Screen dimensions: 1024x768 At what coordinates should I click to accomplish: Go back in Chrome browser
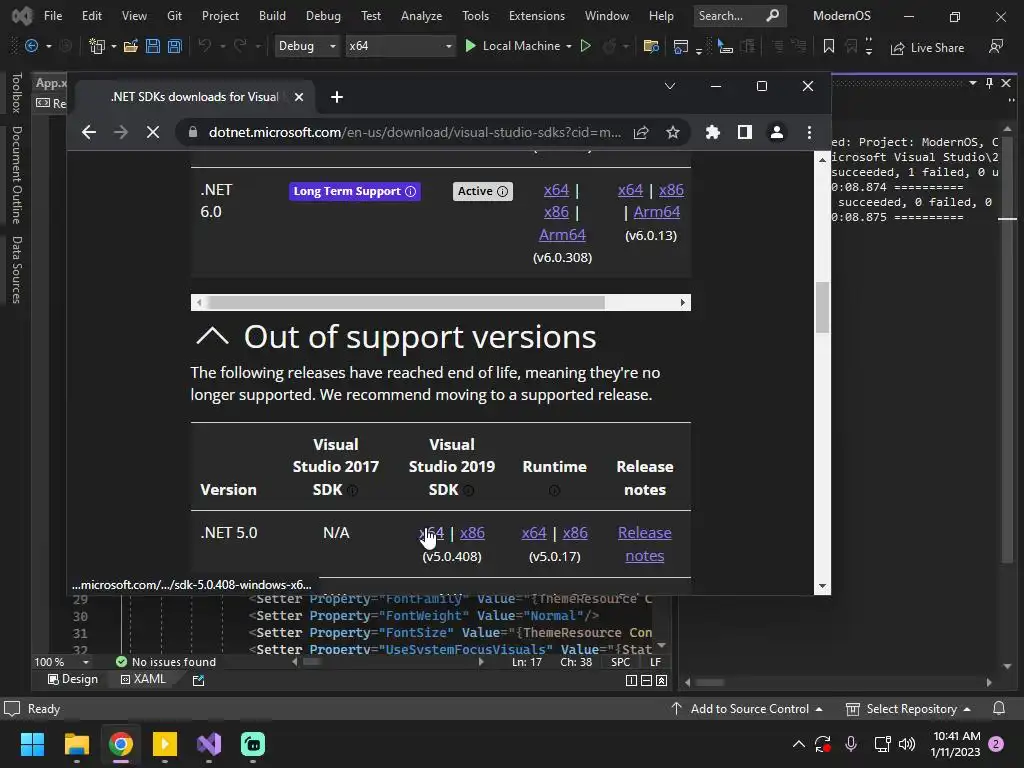[x=89, y=133]
